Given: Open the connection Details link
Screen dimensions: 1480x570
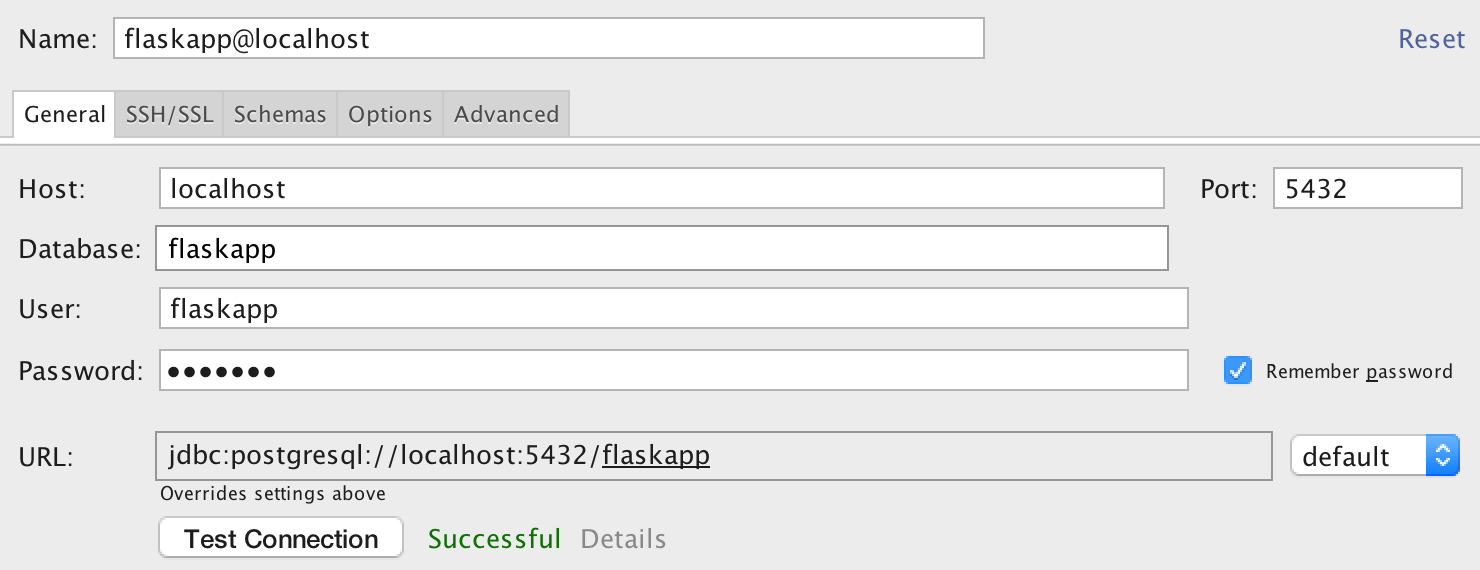Looking at the screenshot, I should 623,539.
